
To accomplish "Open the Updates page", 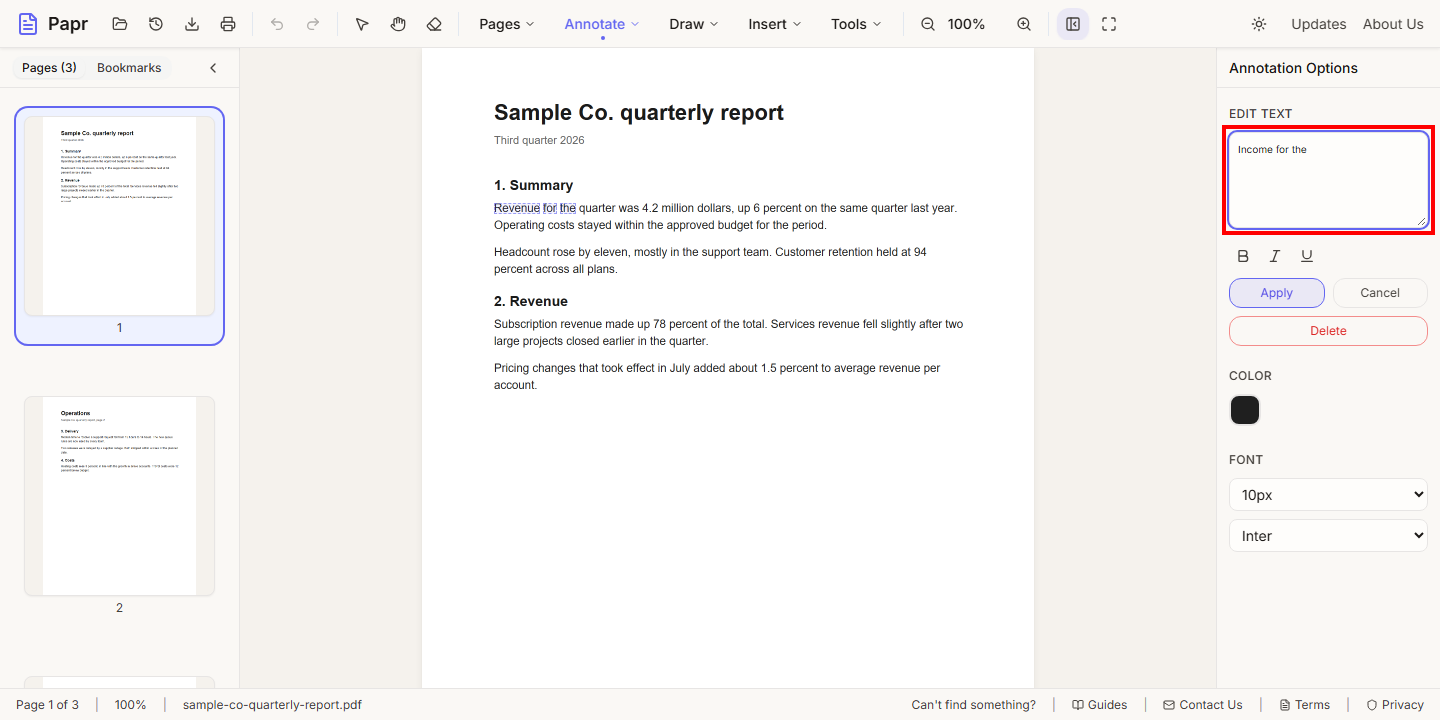I will pyautogui.click(x=1319, y=24).
